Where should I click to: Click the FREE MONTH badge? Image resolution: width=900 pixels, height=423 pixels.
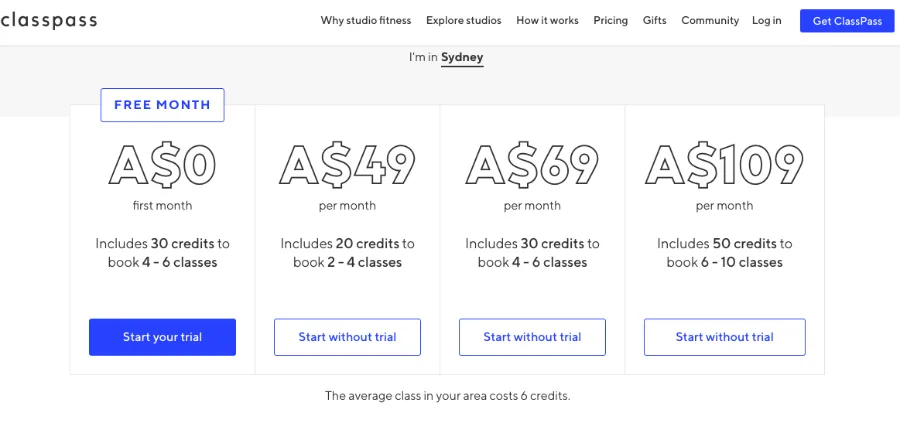(162, 105)
